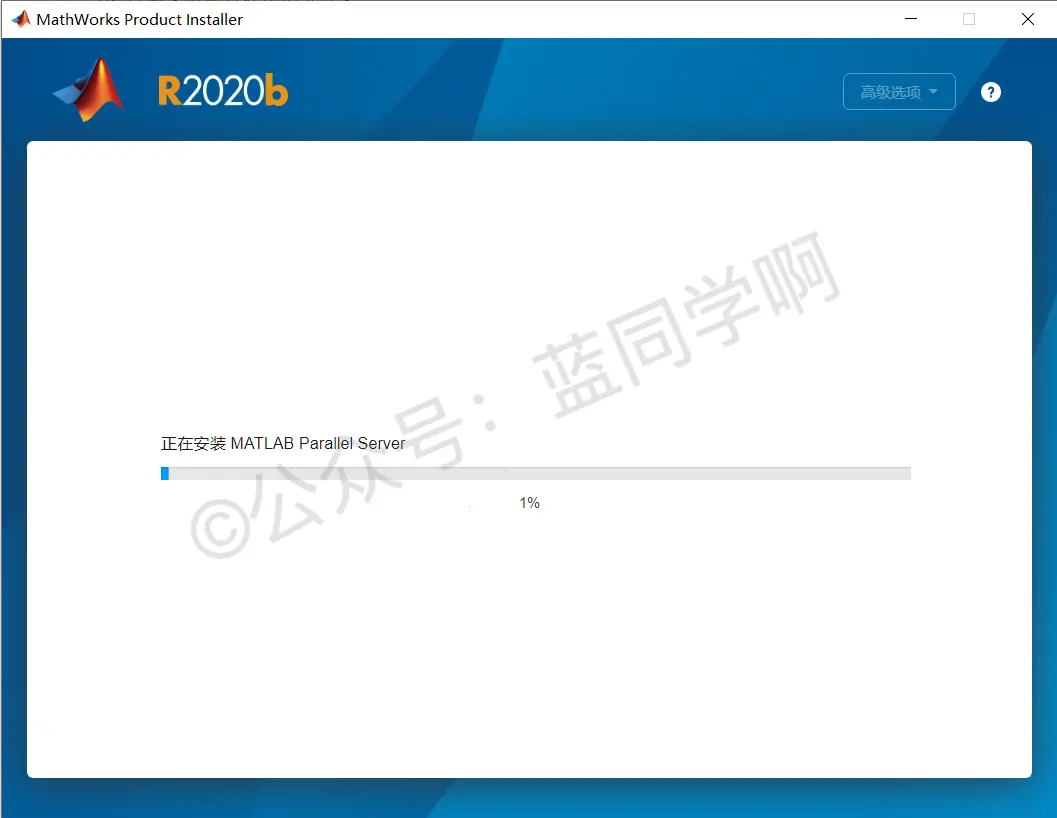Viewport: 1057px width, 818px height.
Task: Close the MathWorks Product Installer window
Action: [1027, 19]
